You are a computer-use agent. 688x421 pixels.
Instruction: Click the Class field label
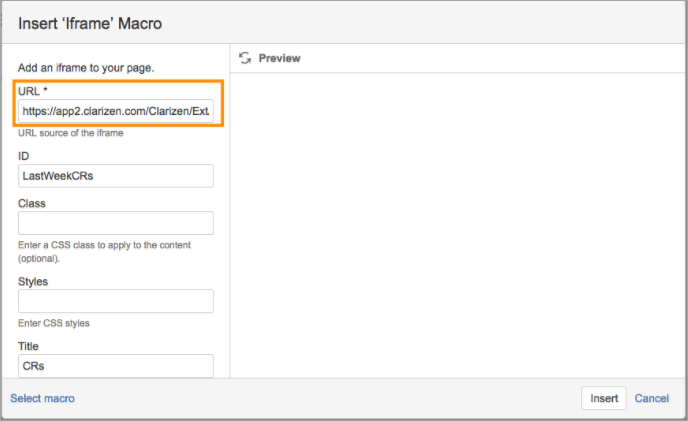pos(32,203)
